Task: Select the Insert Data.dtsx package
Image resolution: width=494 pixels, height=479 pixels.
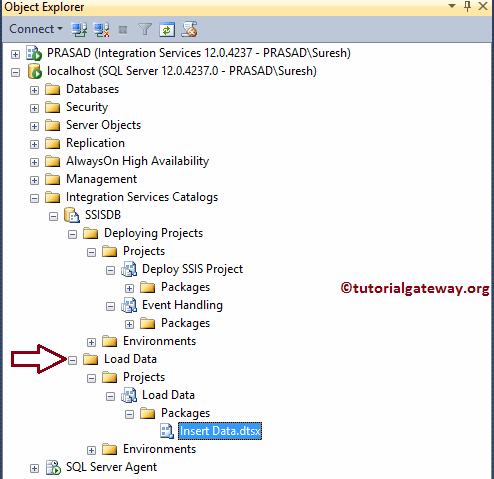Action: tap(220, 431)
